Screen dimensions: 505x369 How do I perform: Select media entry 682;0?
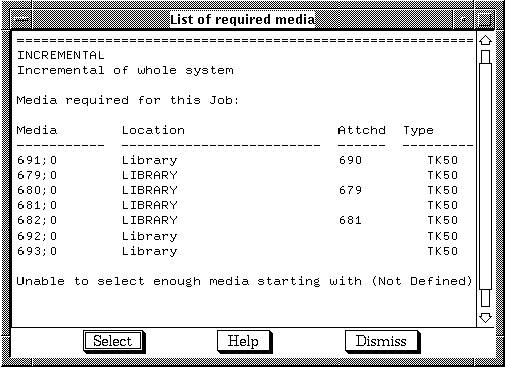click(37, 220)
